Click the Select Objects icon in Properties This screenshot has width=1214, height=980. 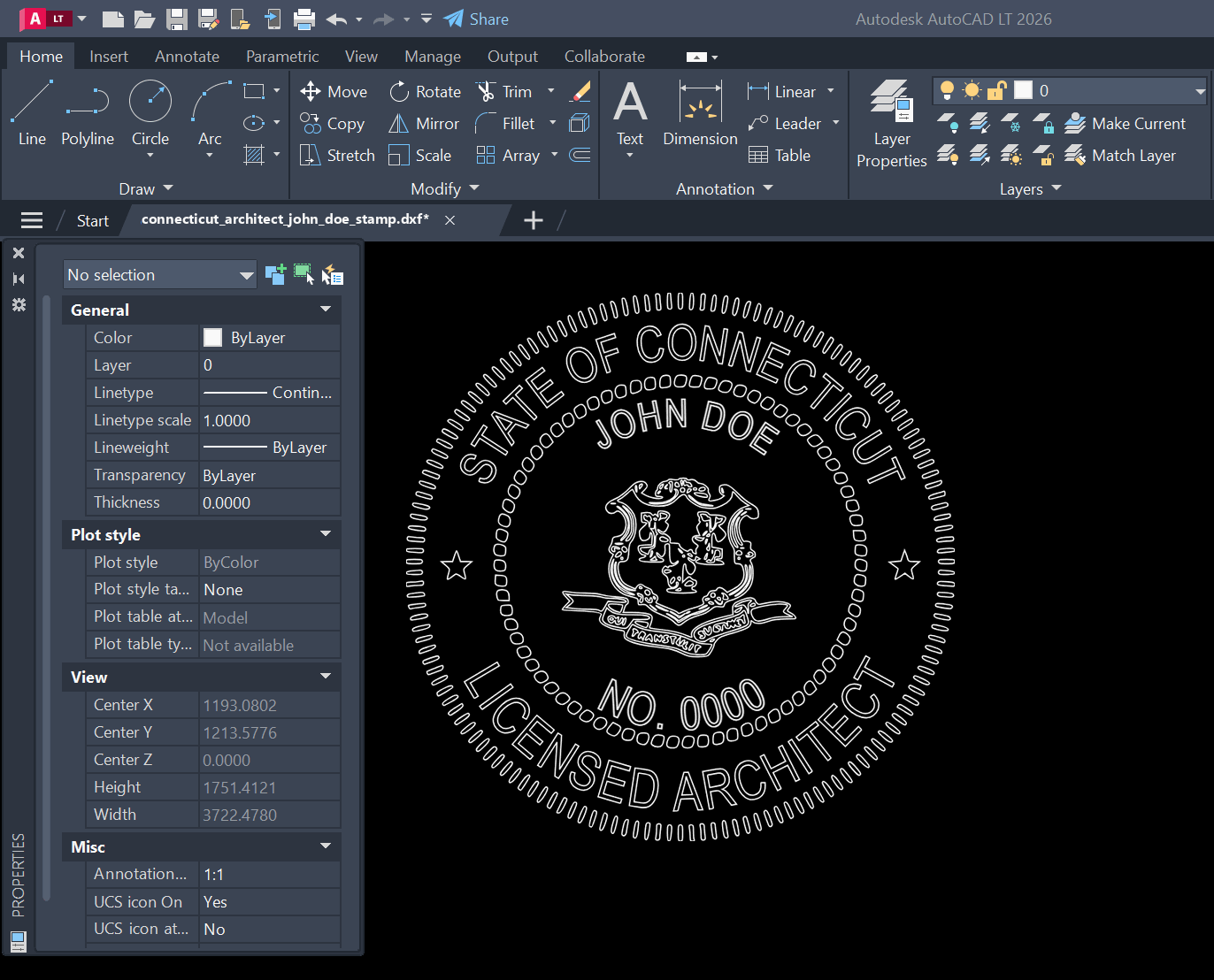point(303,274)
